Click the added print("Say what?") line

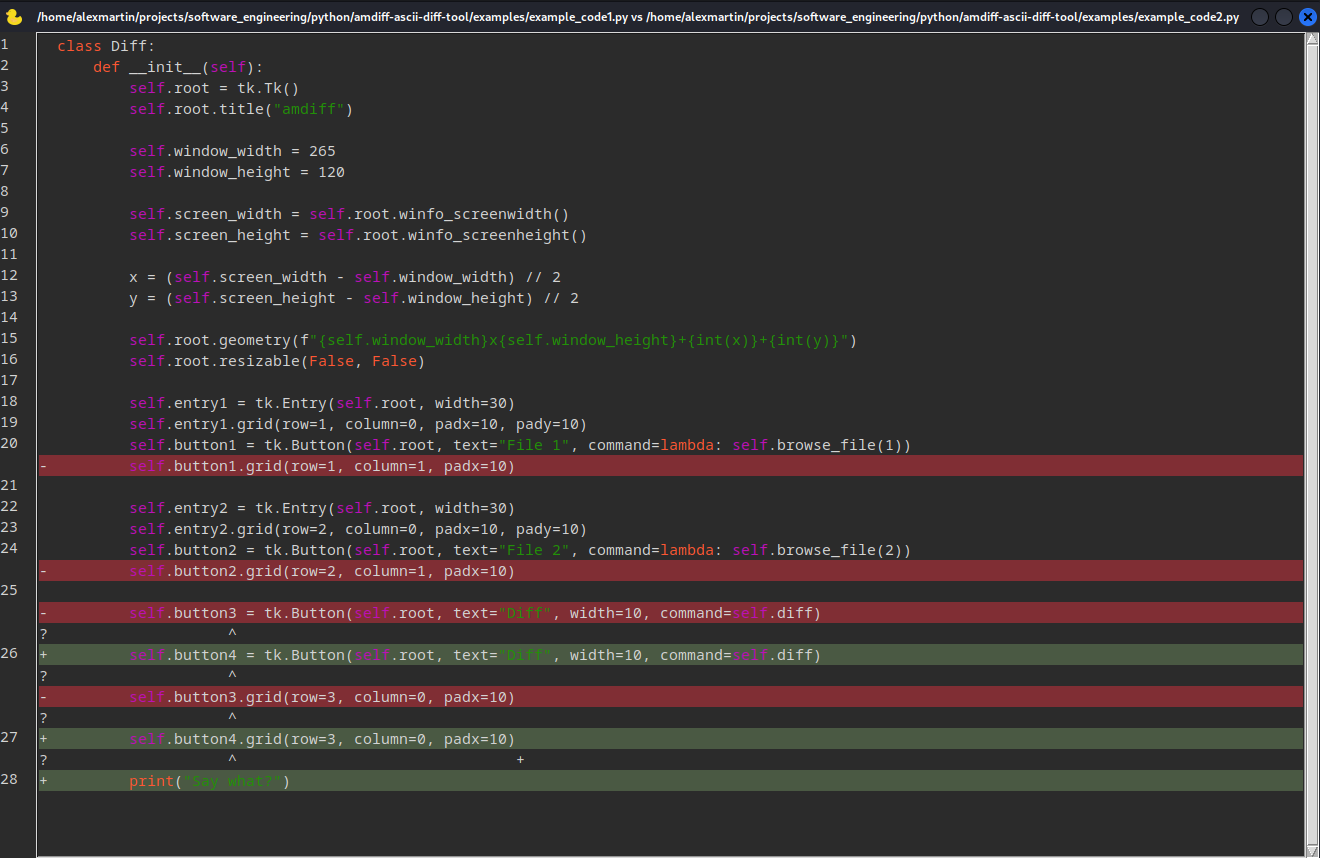pos(671,781)
